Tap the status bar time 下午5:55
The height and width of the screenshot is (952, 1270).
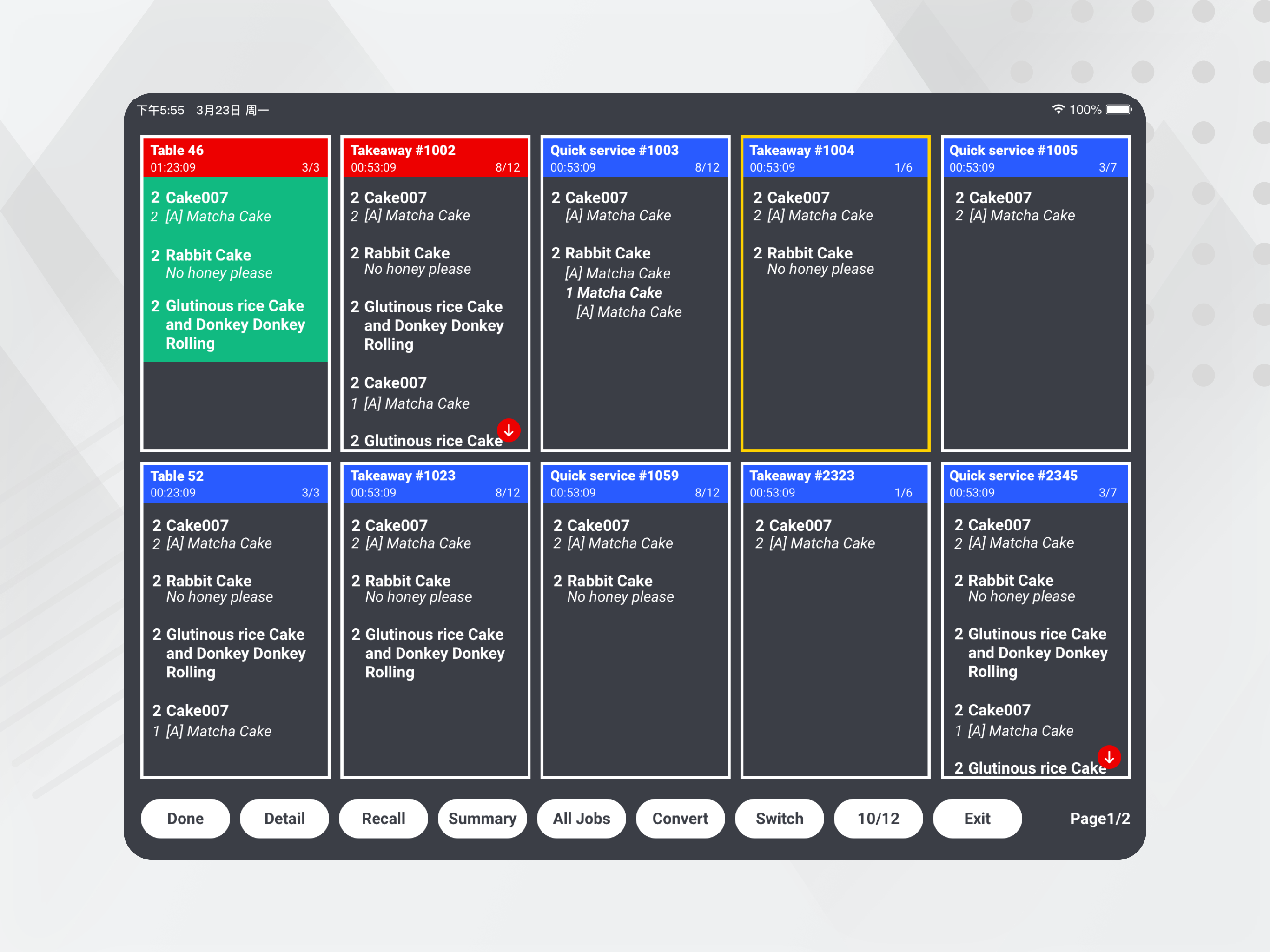pos(161,110)
